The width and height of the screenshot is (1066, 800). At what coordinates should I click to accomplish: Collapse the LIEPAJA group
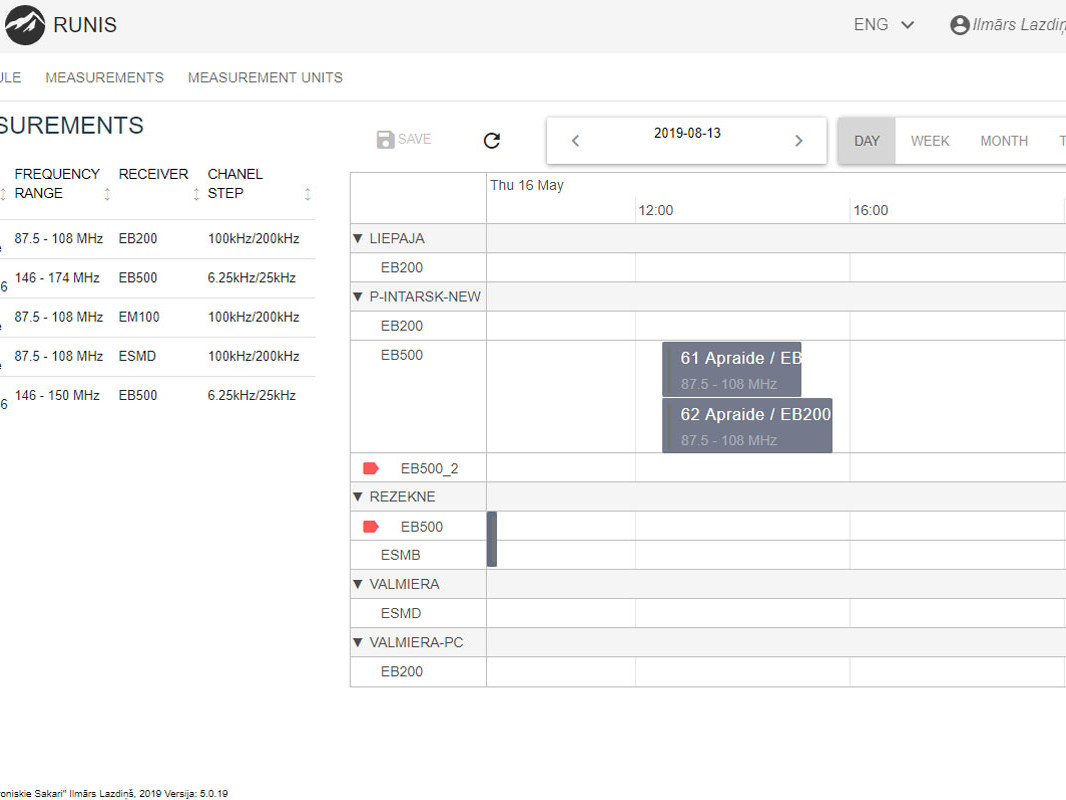click(358, 239)
